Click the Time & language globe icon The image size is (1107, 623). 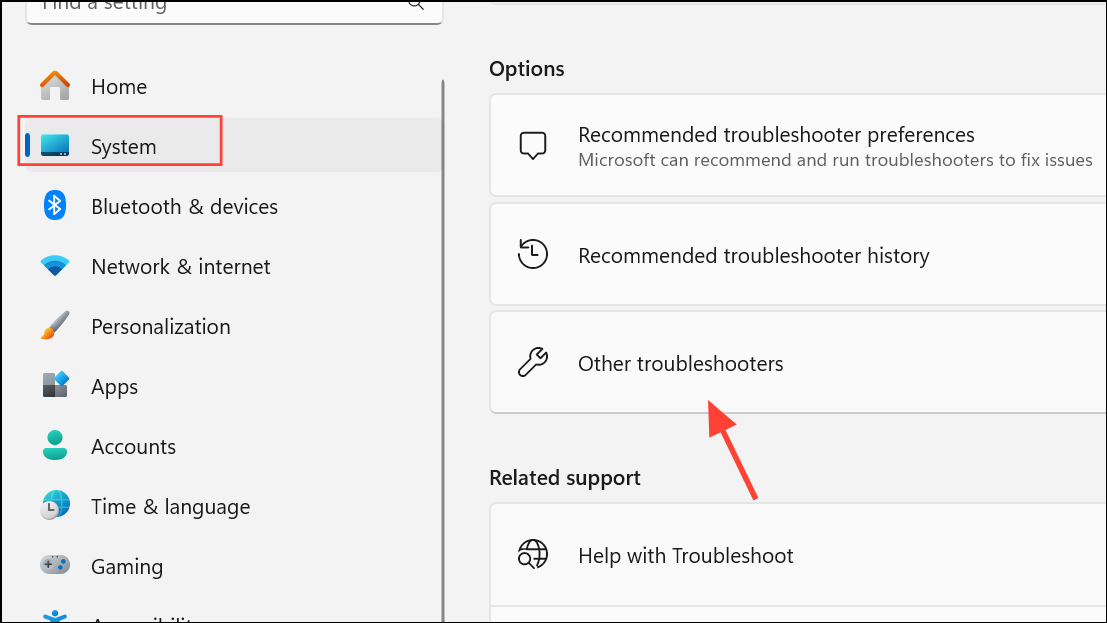point(55,506)
